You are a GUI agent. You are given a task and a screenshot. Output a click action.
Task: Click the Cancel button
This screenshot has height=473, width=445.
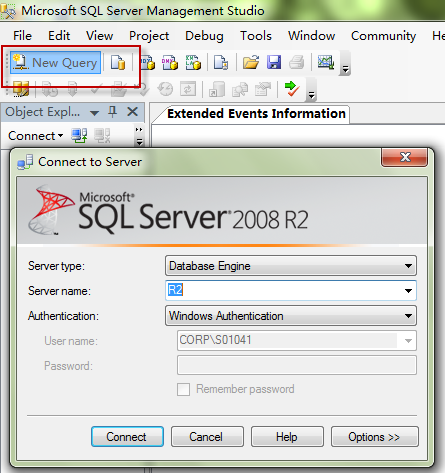click(207, 437)
